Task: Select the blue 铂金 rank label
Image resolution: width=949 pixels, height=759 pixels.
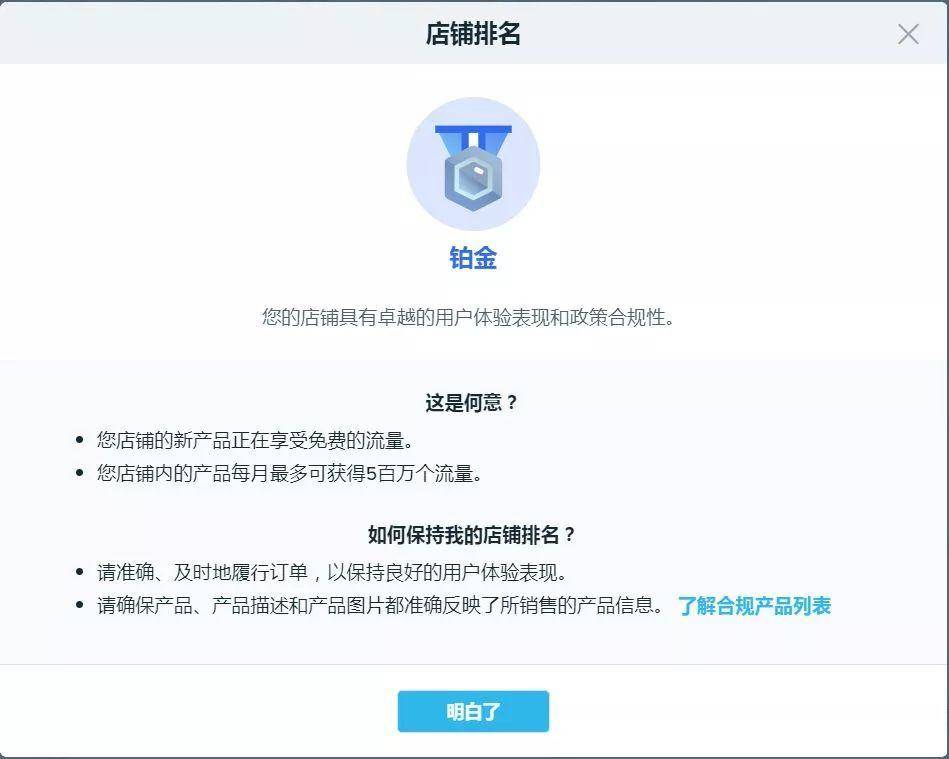Action: (473, 258)
